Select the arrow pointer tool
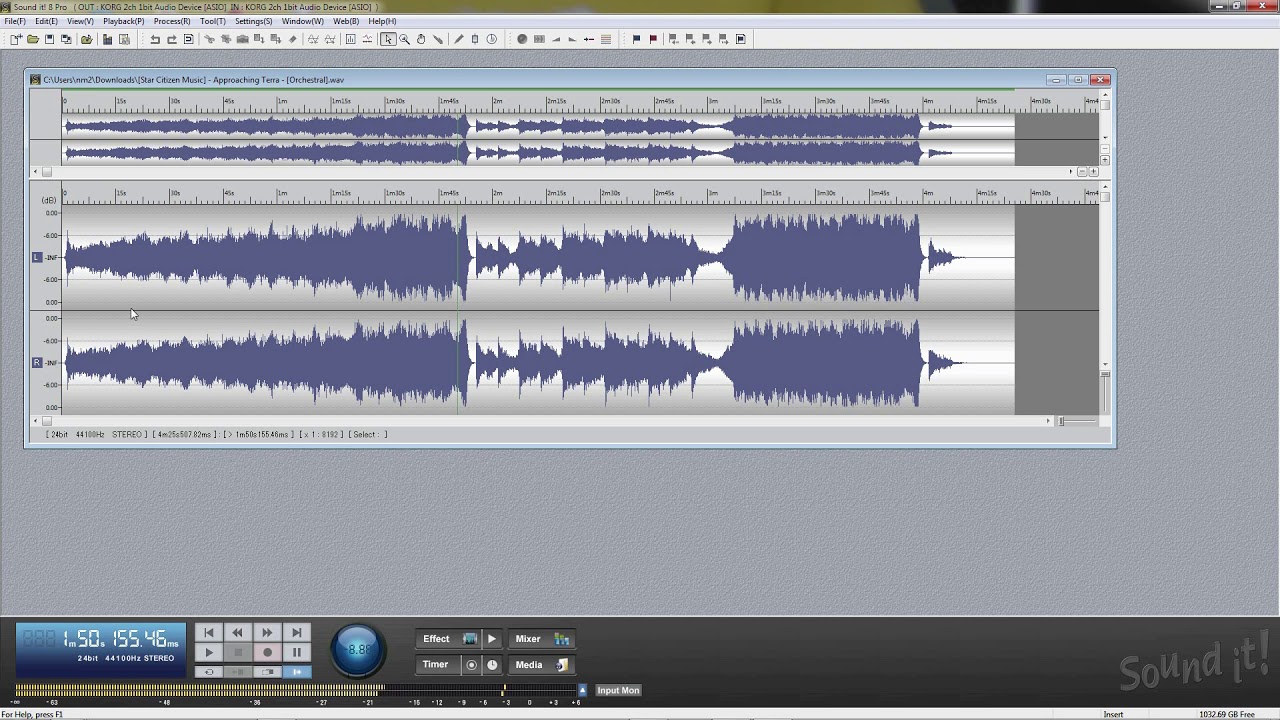Viewport: 1280px width, 720px height. (387, 39)
